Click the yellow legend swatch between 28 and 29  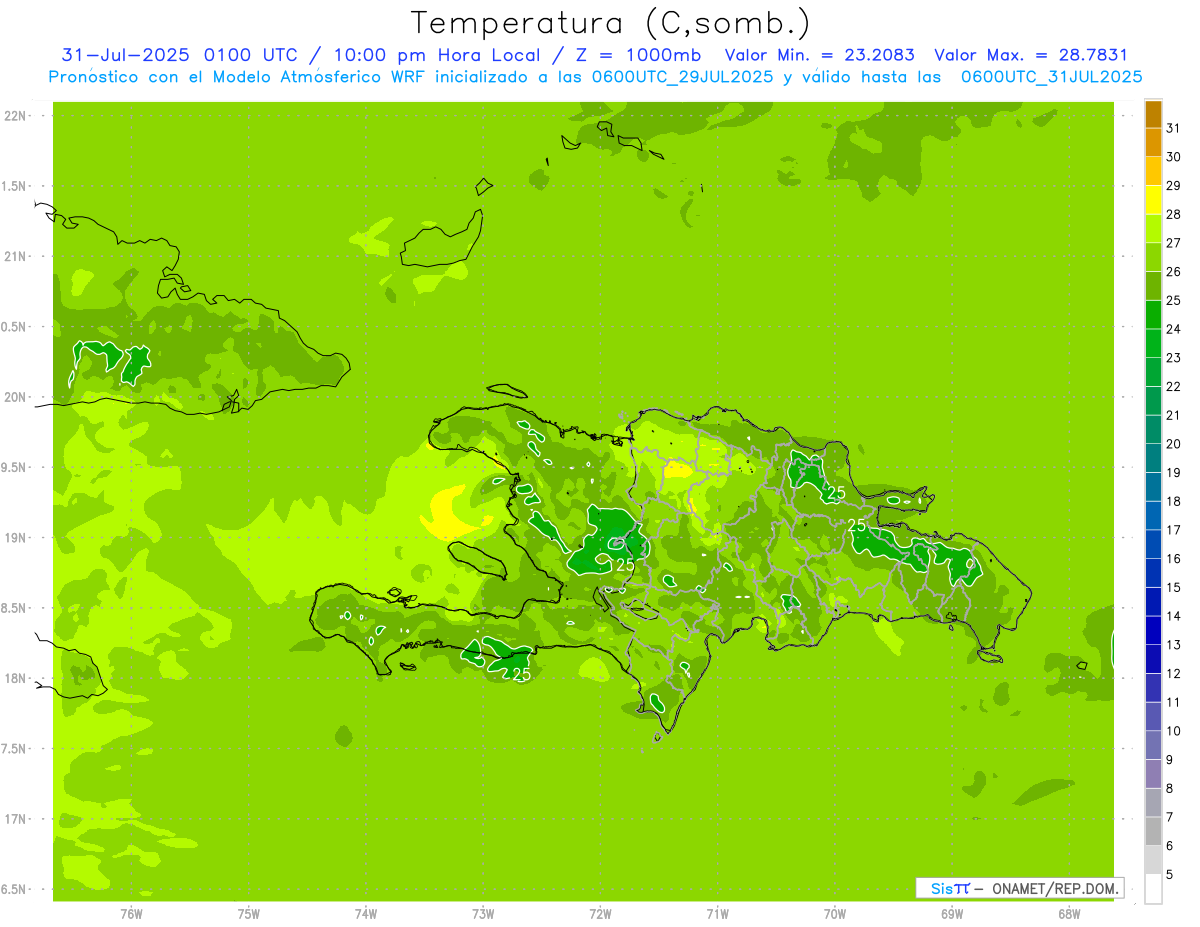click(1153, 200)
